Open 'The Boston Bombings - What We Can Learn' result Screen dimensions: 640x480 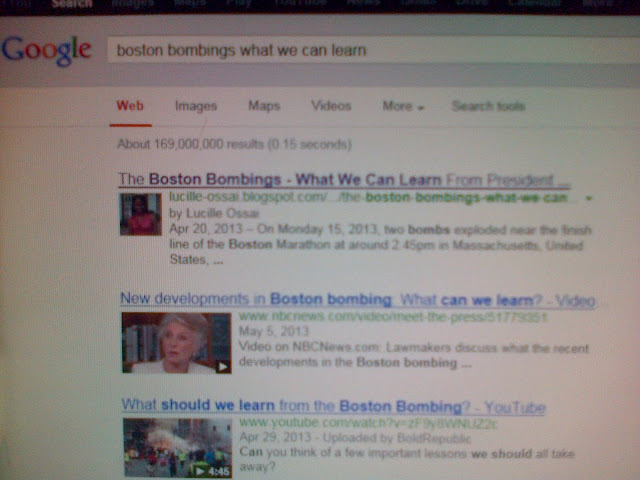pyautogui.click(x=344, y=180)
